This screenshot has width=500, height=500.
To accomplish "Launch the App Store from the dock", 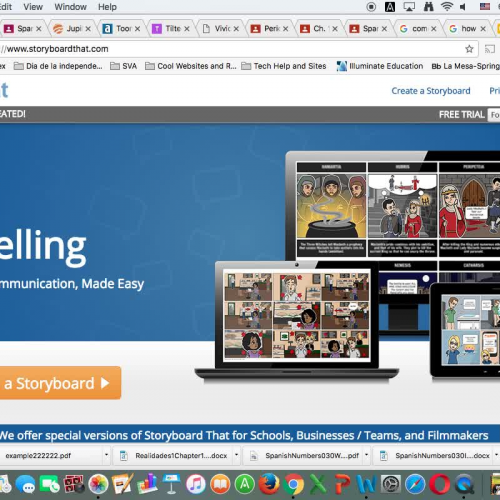I will pyautogui.click(x=245, y=484).
